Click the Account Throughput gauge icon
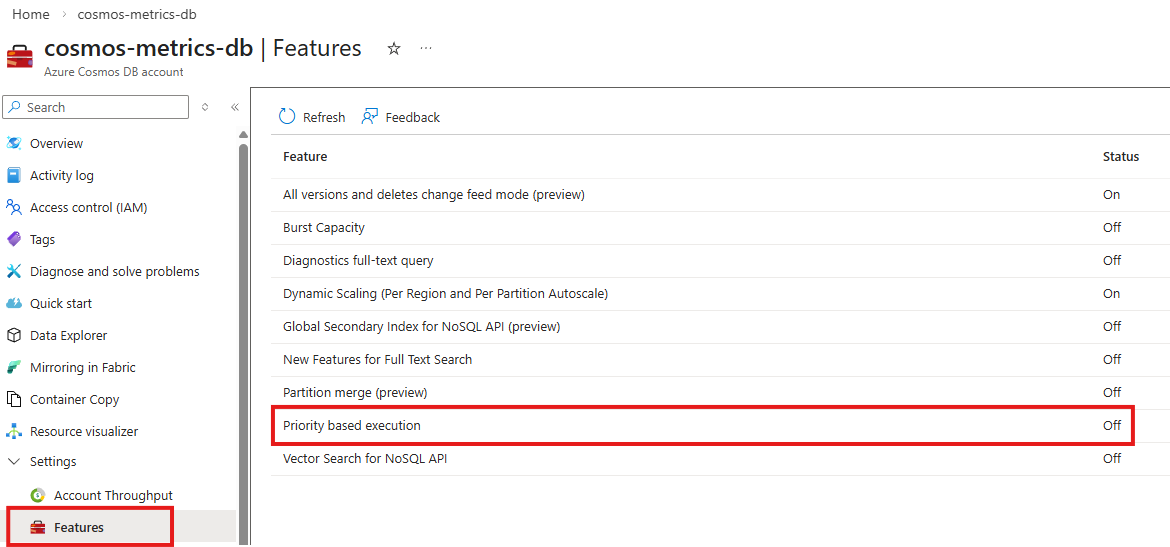 37,496
